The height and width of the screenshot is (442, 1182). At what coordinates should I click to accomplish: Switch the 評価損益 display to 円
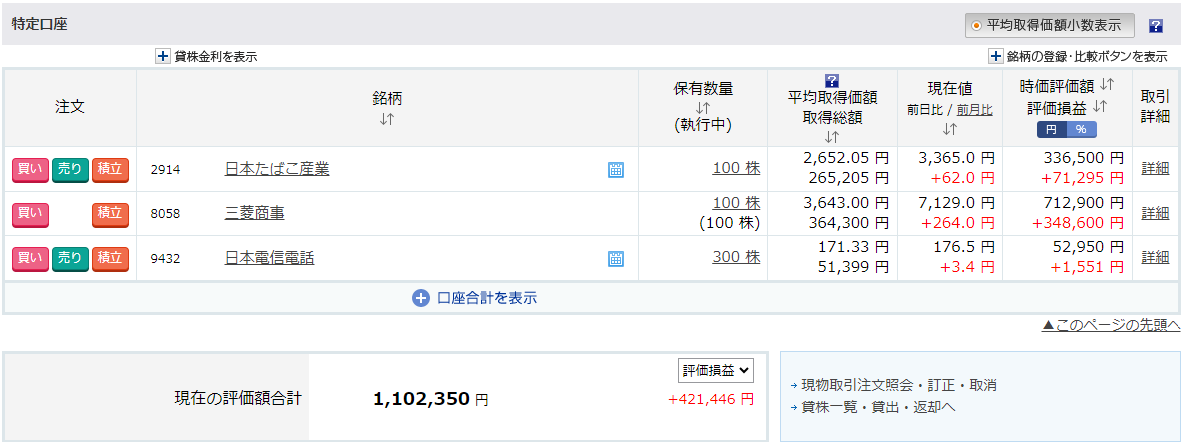tap(1052, 130)
